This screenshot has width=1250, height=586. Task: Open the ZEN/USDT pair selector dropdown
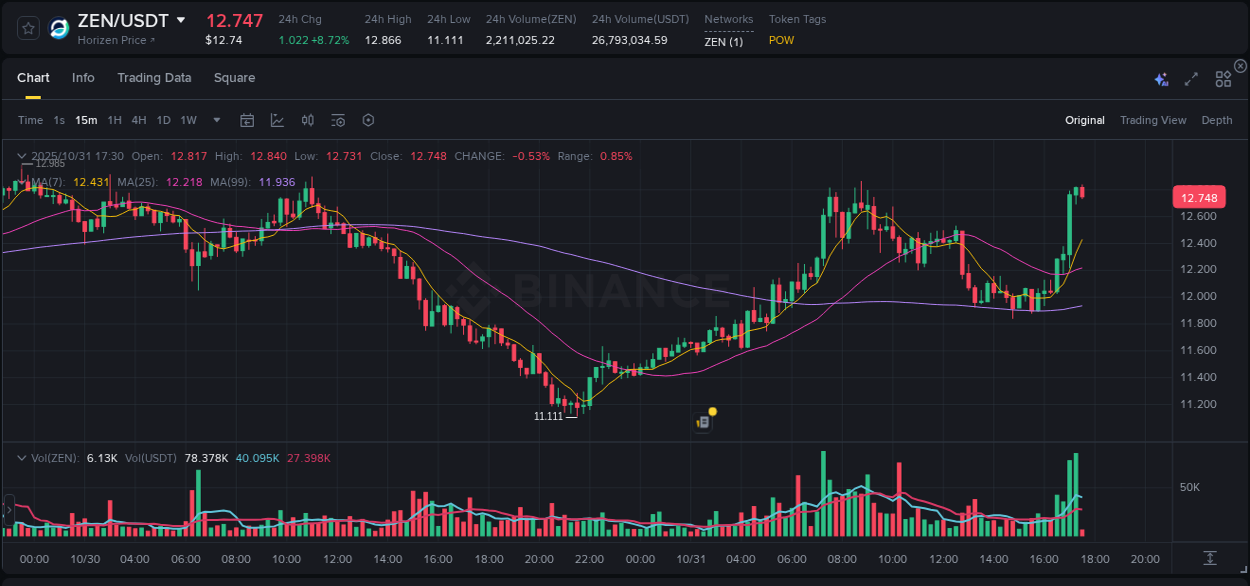pos(181,19)
